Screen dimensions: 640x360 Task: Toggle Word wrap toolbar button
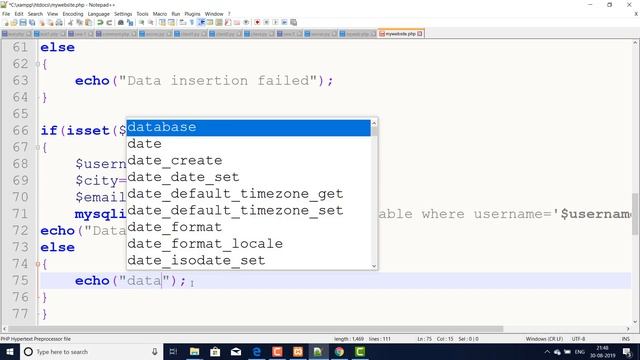(x=182, y=22)
